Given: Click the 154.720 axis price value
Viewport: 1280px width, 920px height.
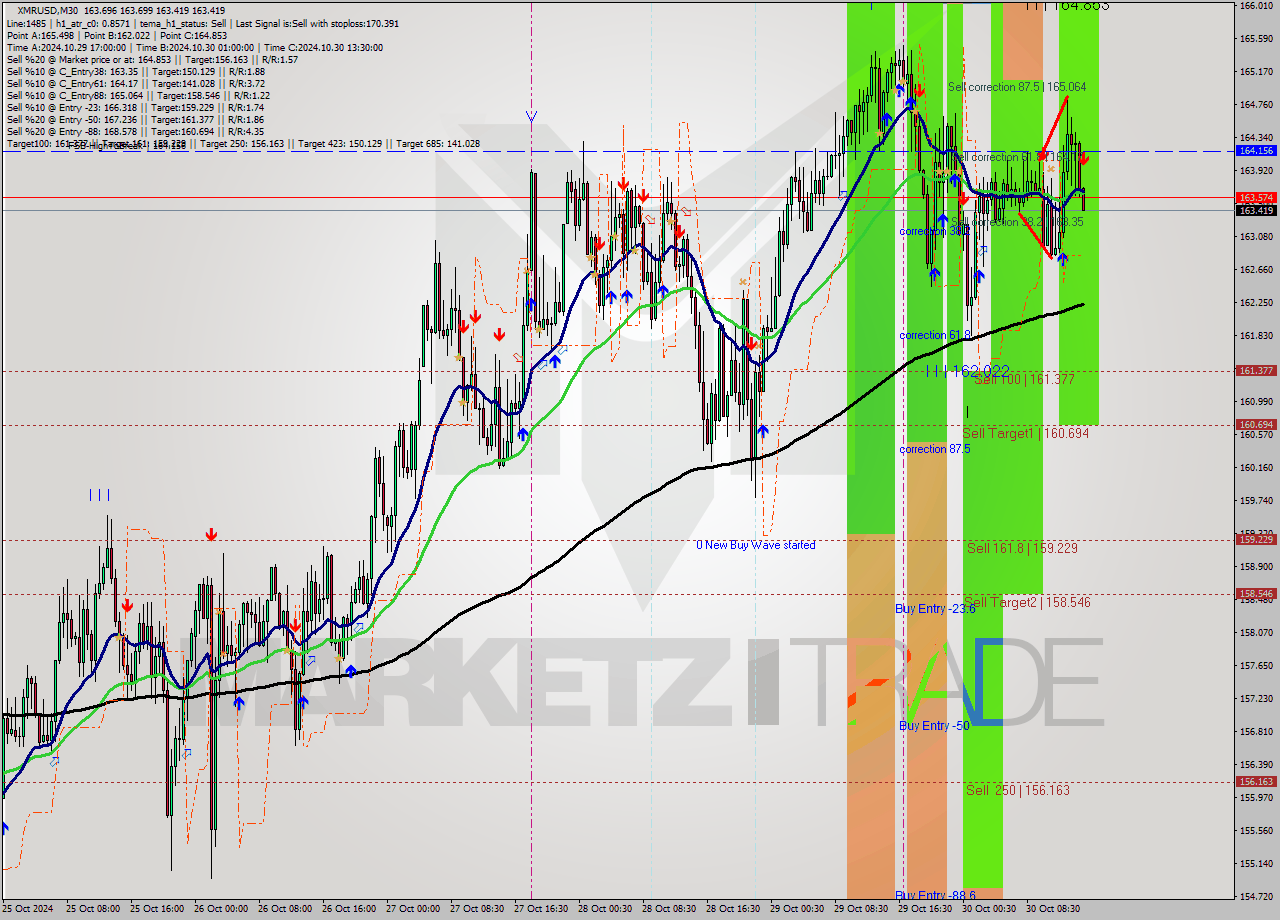Looking at the screenshot, I should click(x=1256, y=897).
